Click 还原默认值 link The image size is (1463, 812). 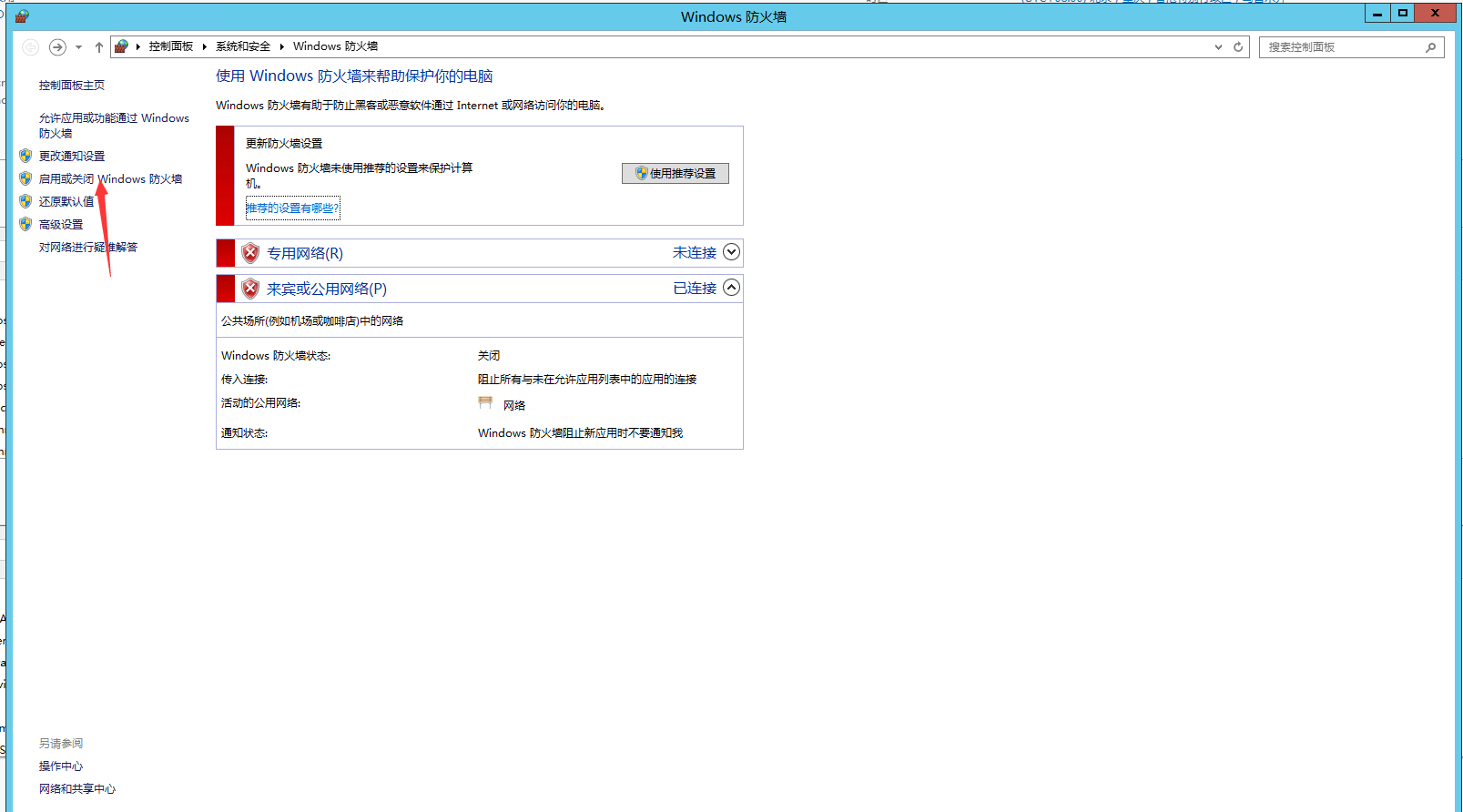(x=66, y=202)
